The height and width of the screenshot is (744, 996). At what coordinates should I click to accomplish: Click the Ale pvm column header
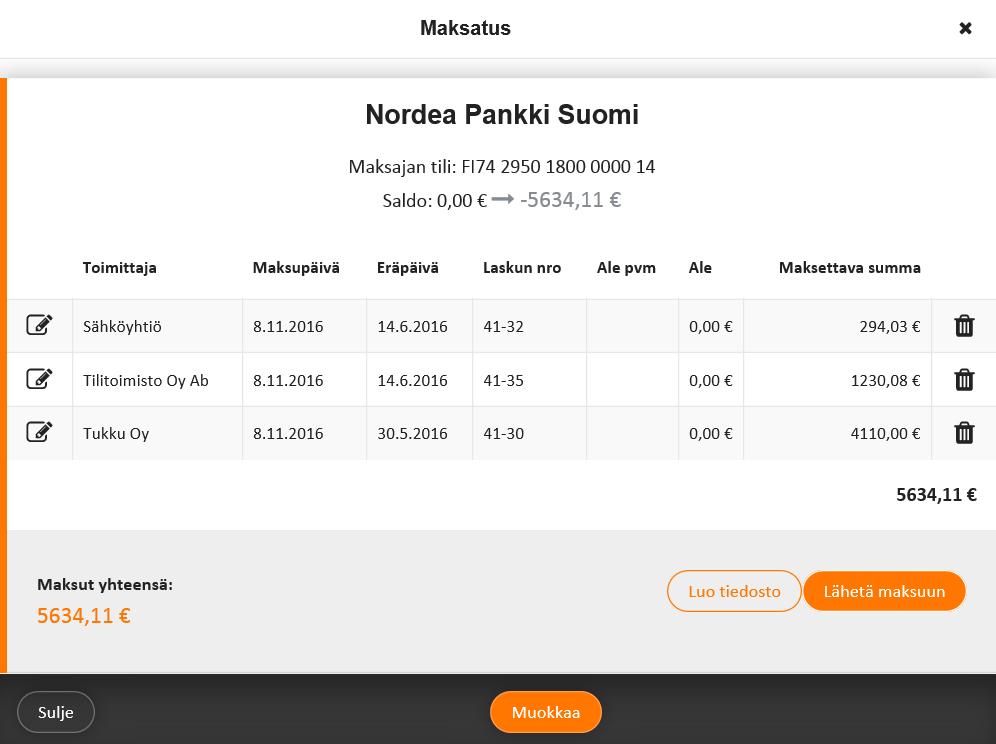pos(626,267)
